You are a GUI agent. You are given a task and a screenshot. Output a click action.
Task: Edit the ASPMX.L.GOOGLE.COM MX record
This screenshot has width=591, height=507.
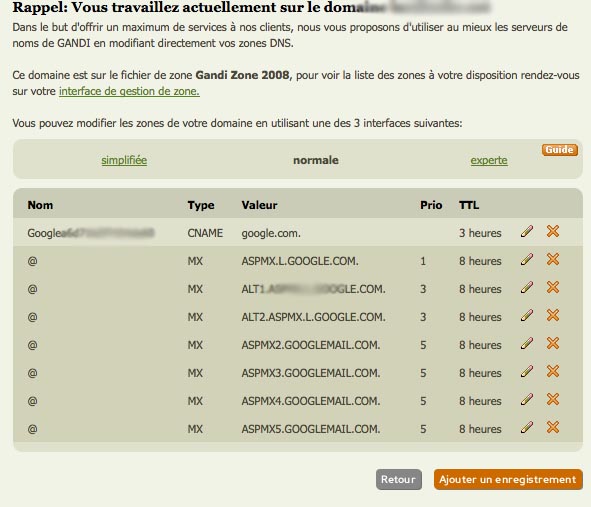coord(527,259)
